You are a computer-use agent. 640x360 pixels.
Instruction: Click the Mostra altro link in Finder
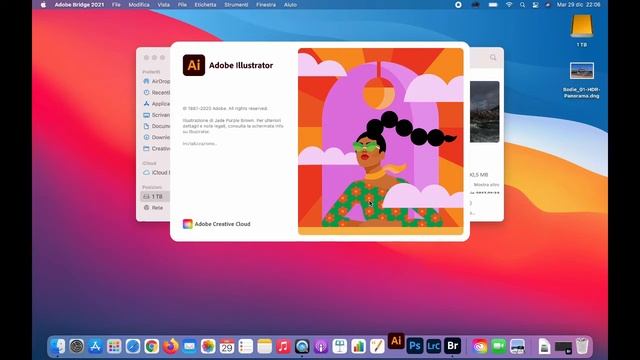point(487,185)
